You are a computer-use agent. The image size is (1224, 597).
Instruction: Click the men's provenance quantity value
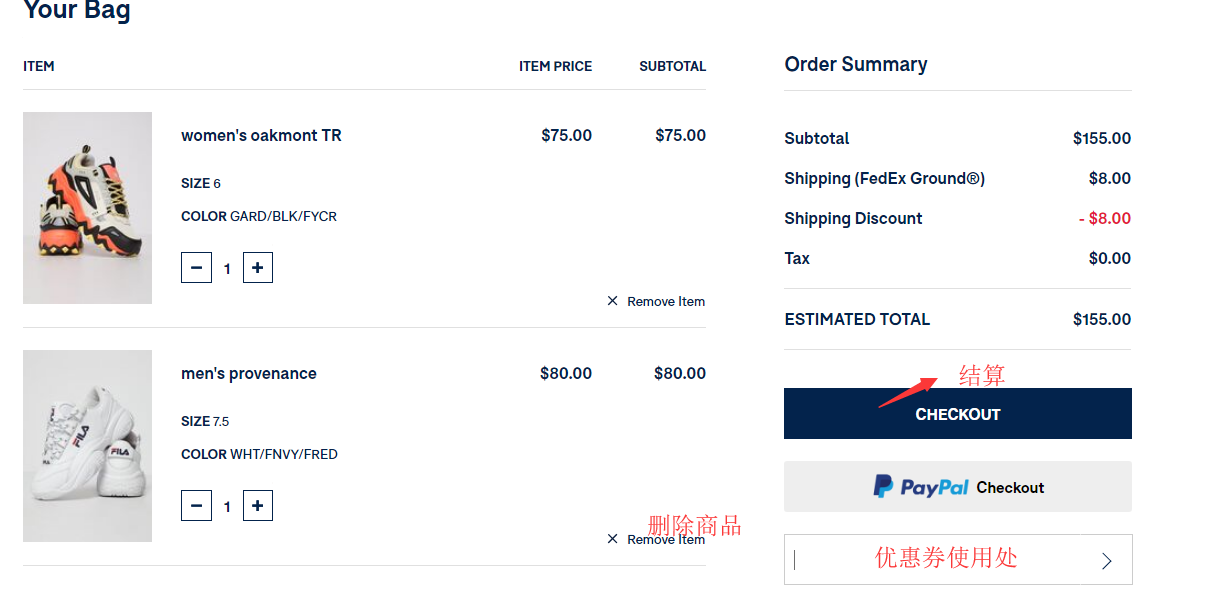(227, 506)
